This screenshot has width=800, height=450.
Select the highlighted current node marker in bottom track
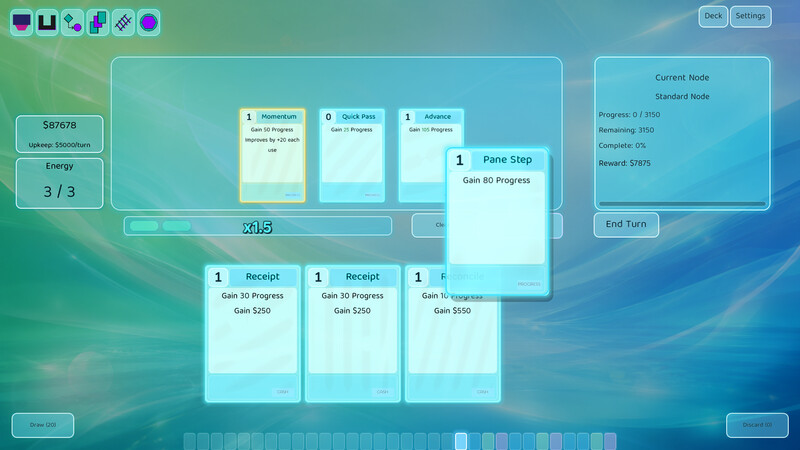pyautogui.click(x=461, y=441)
